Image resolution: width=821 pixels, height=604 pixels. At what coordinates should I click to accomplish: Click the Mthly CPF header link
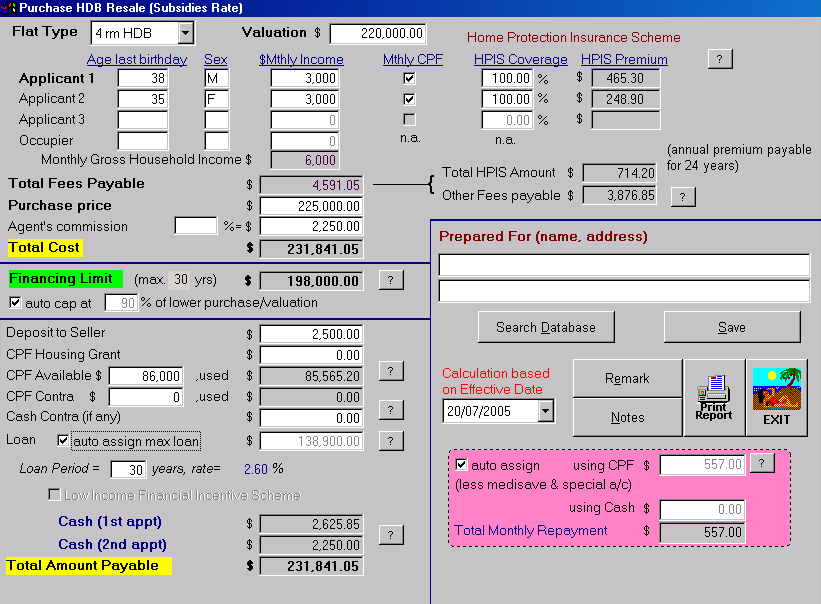413,60
